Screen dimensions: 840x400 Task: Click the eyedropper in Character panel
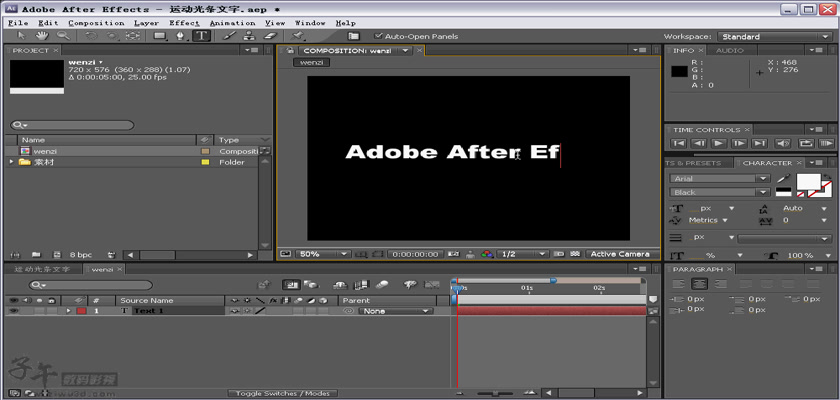pyautogui.click(x=783, y=178)
